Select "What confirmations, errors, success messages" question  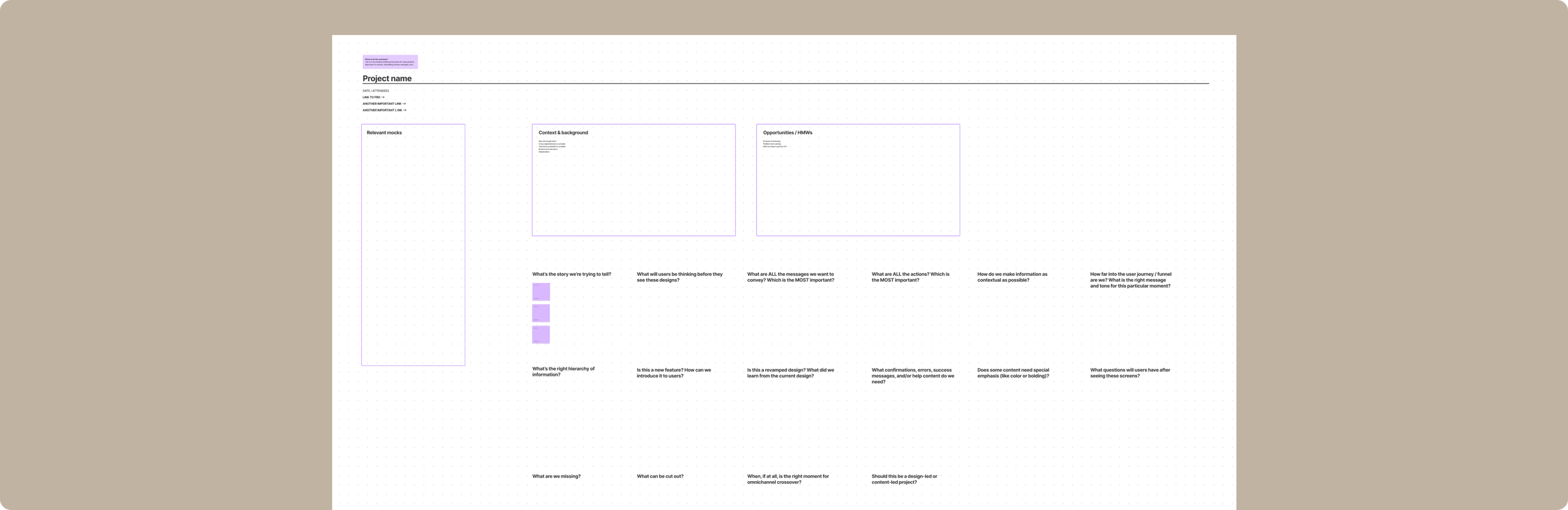click(913, 376)
